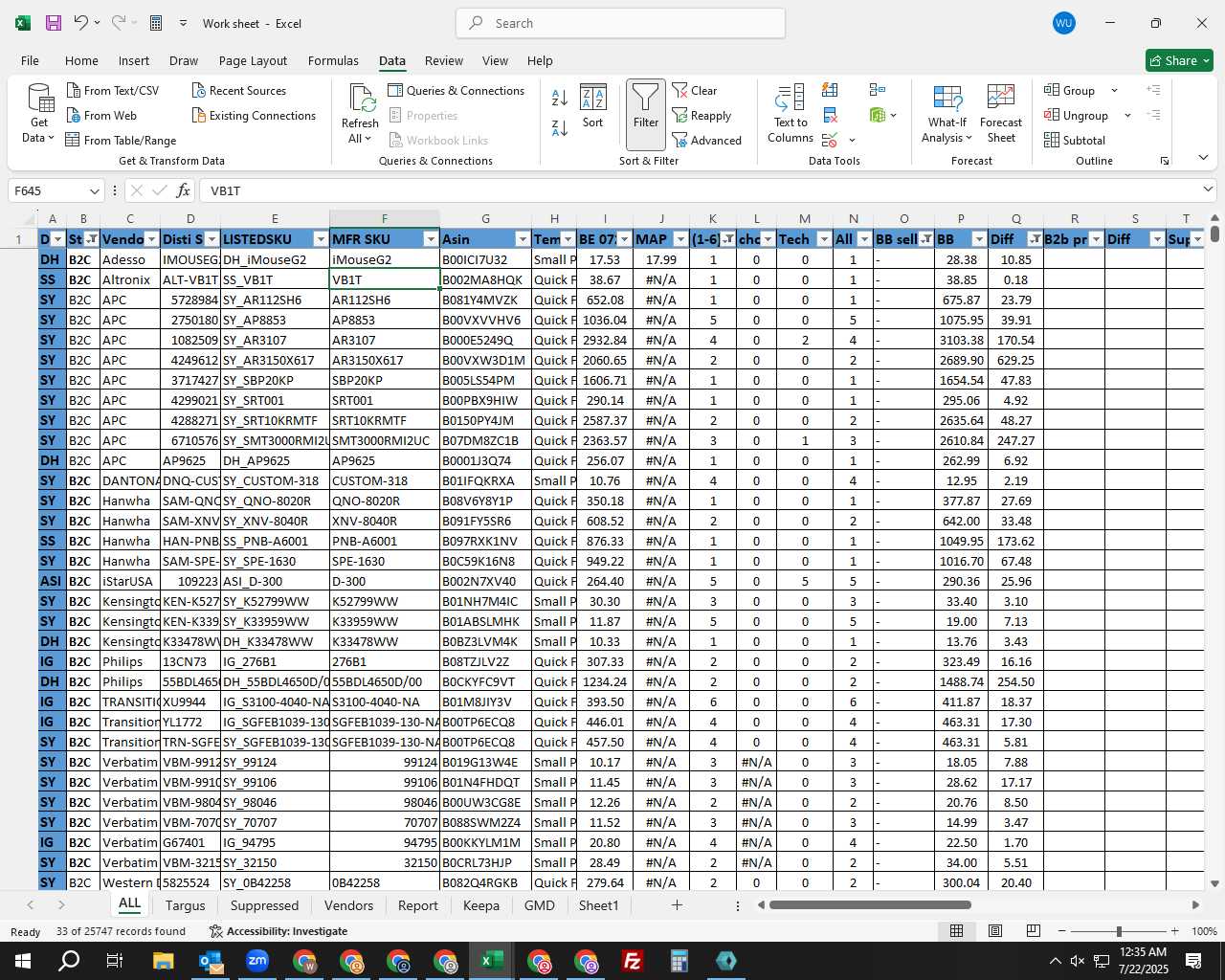Switch to Normal view in status bar

point(956,931)
